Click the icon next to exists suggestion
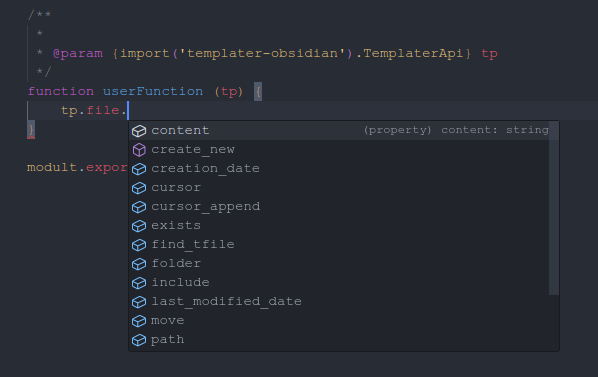Image resolution: width=598 pixels, height=377 pixels. click(x=139, y=226)
